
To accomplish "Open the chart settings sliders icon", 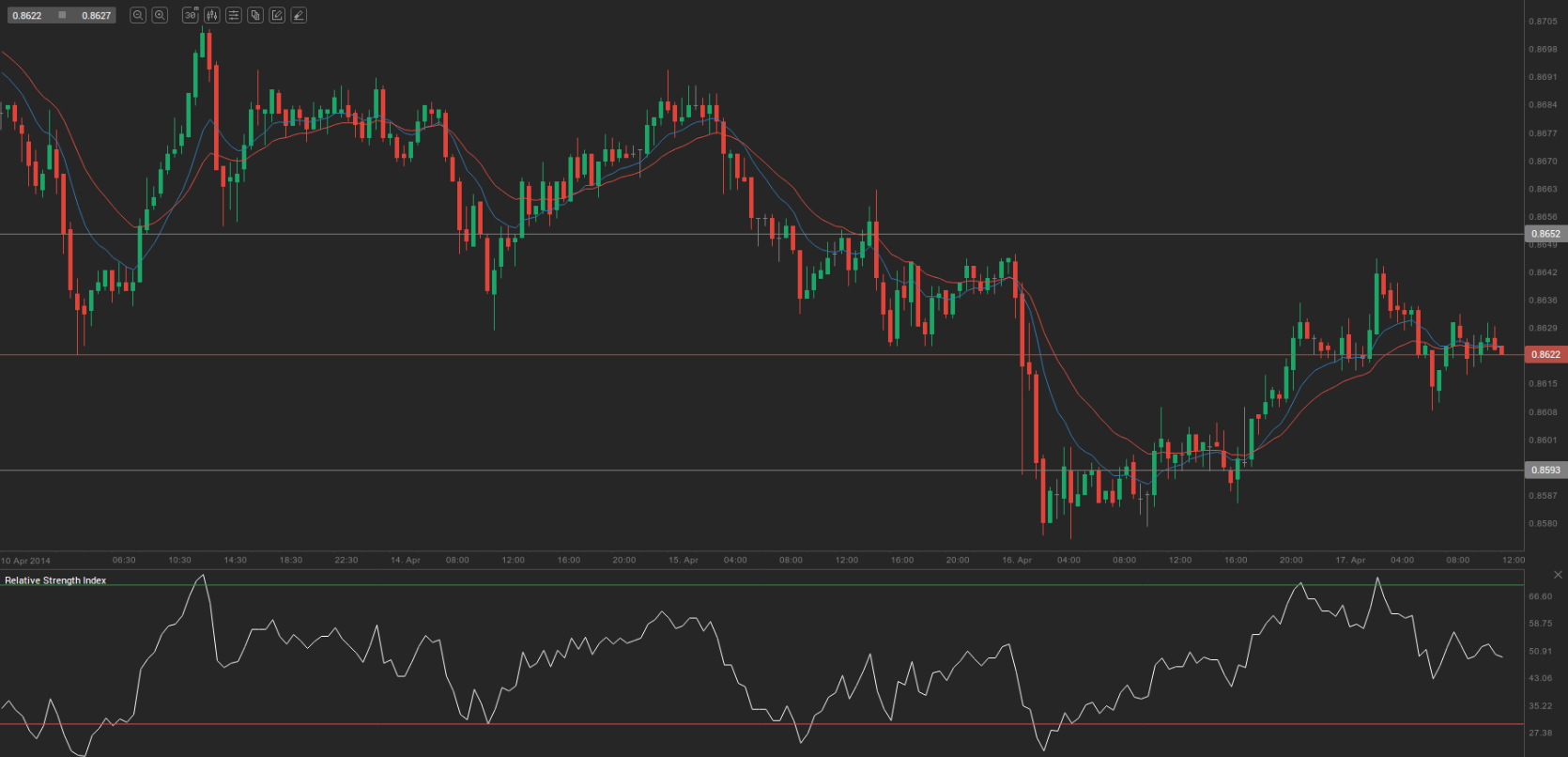I will point(233,15).
